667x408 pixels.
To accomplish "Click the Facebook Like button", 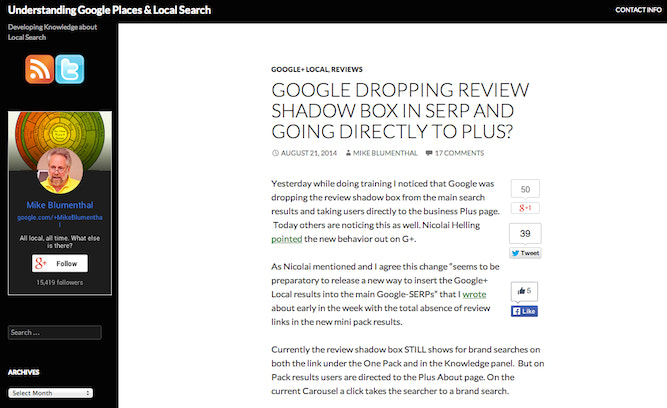I will click(x=524, y=311).
